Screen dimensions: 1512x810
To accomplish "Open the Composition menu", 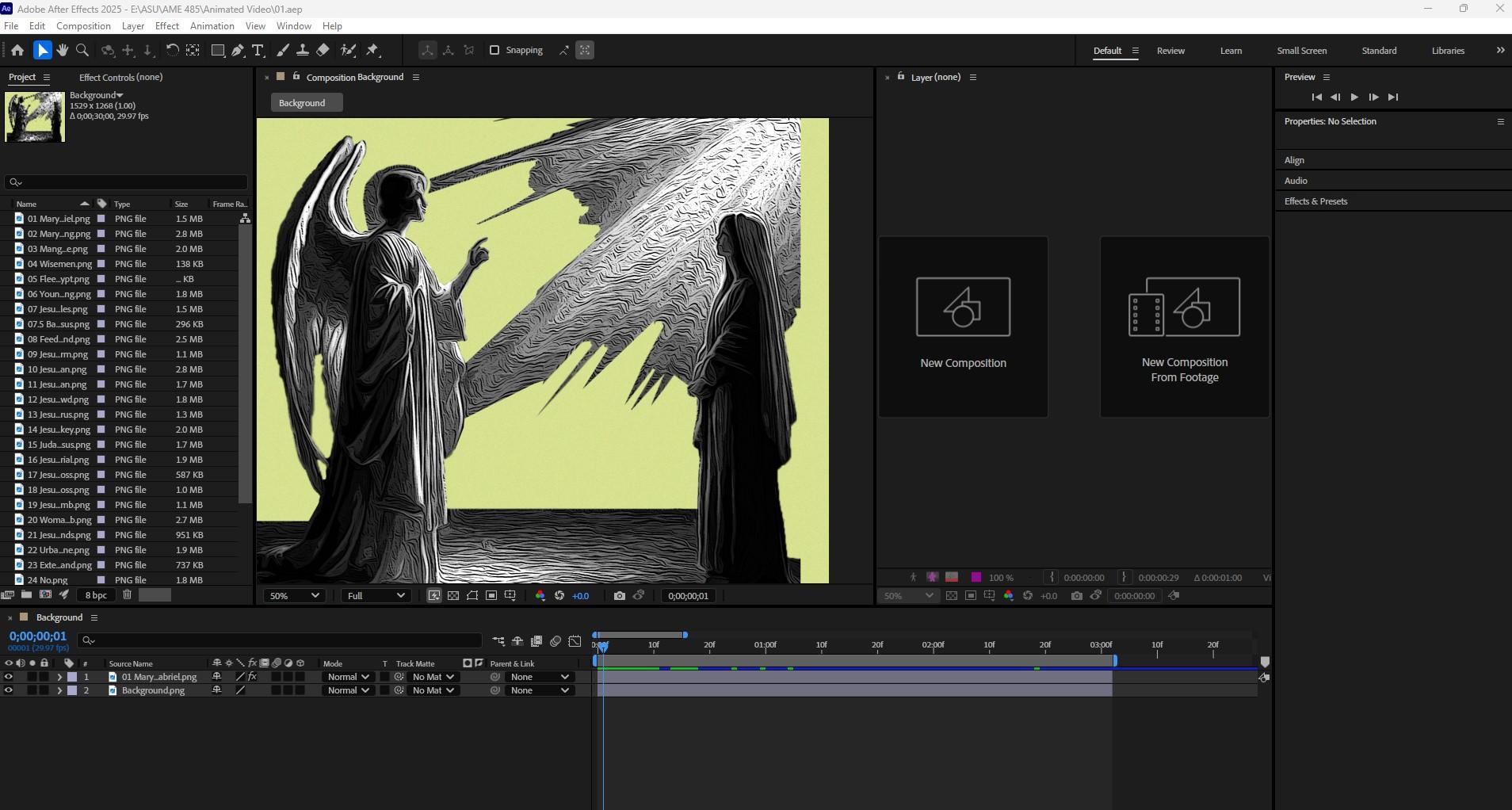I will (83, 26).
